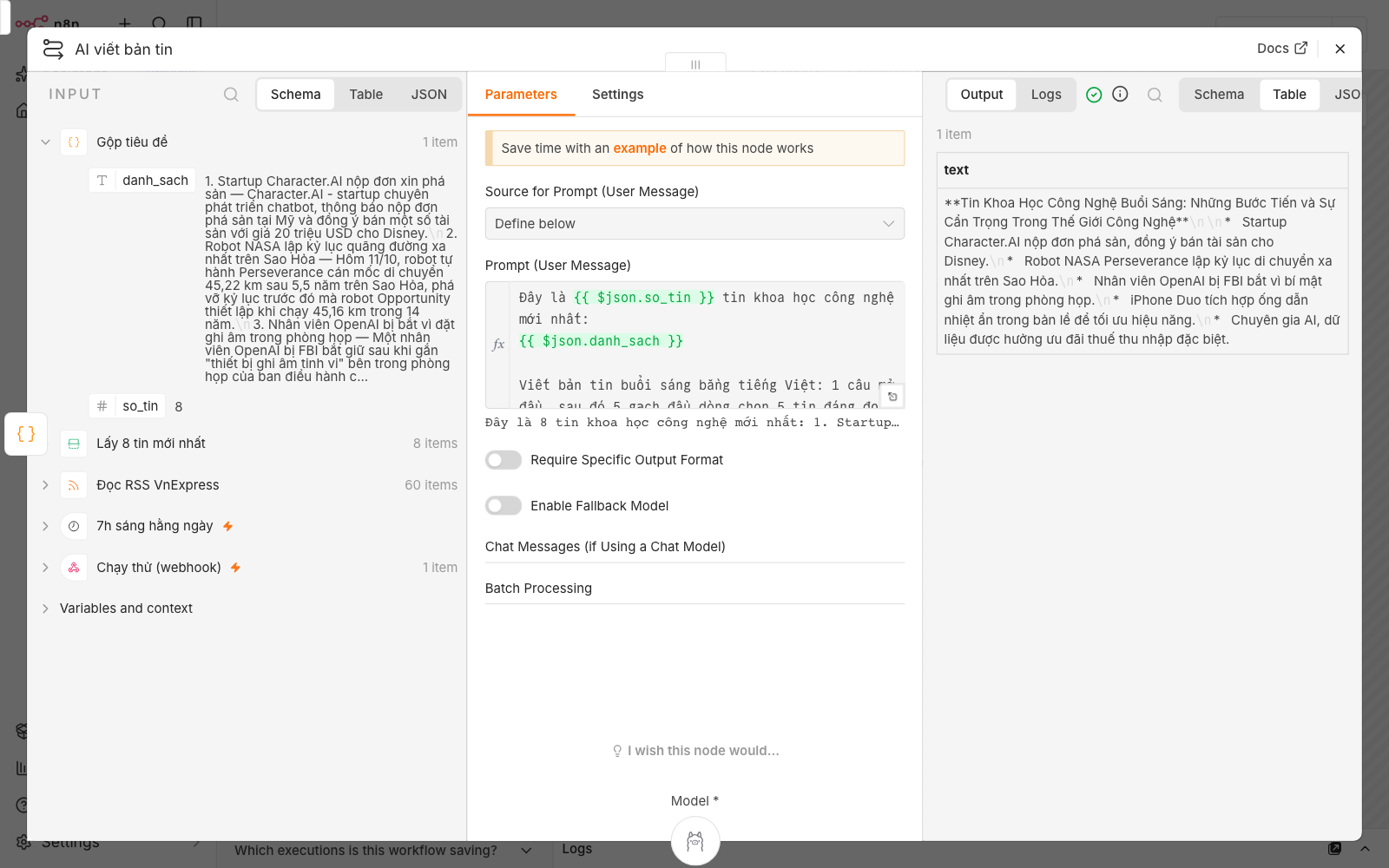
Task: Select the Parameters tab
Action: (521, 95)
